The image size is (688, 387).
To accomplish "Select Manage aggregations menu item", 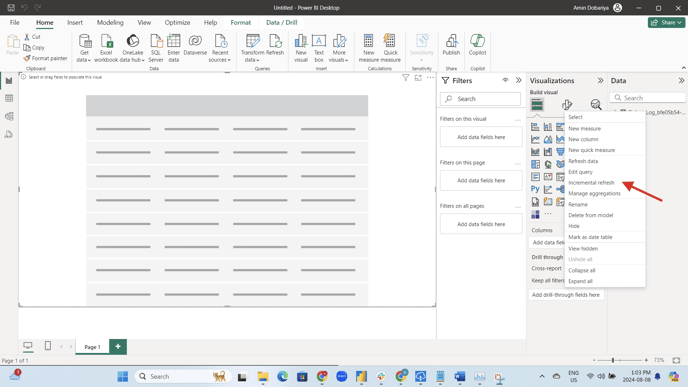I will (594, 194).
